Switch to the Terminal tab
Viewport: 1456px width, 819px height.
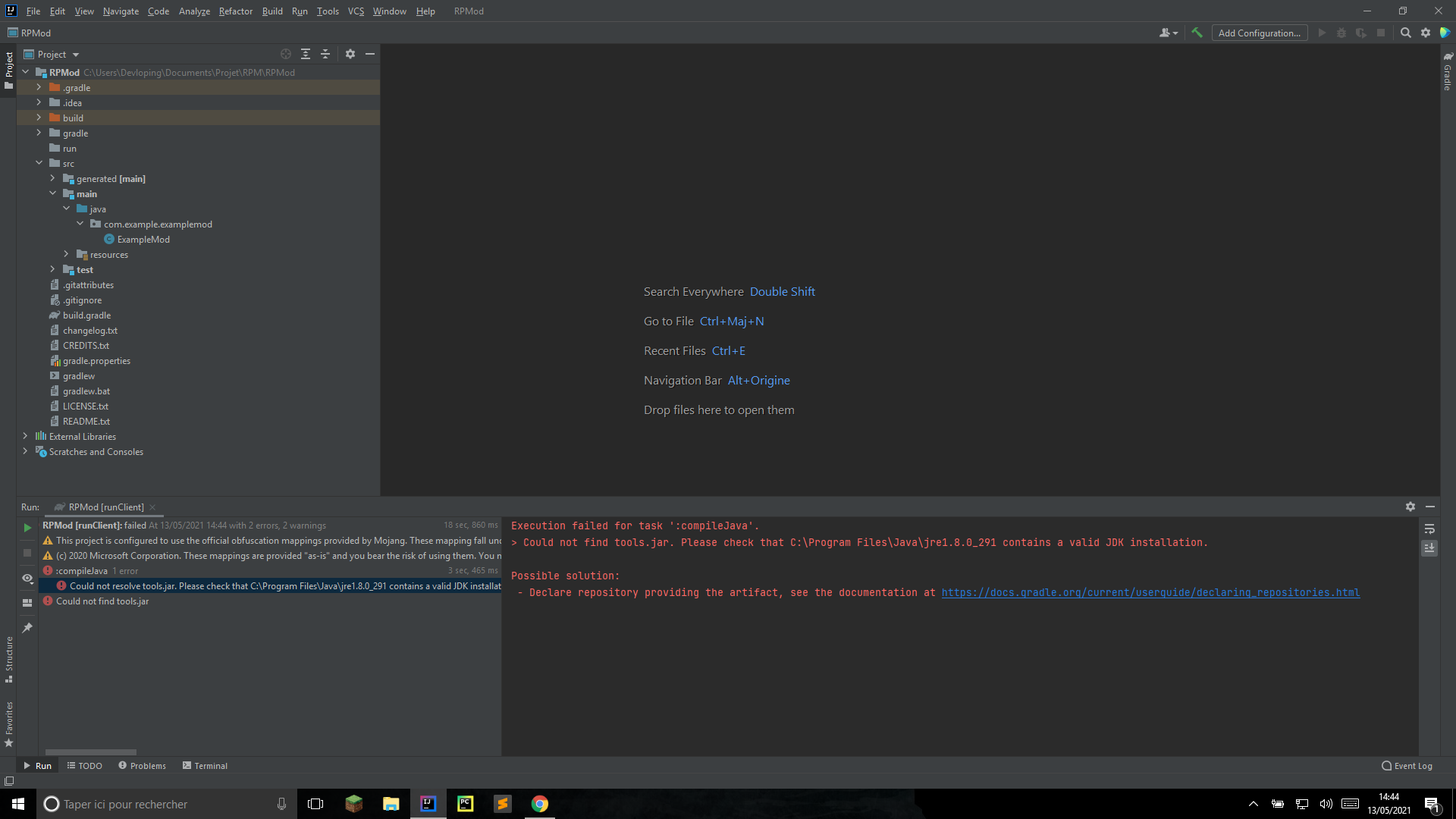tap(205, 766)
